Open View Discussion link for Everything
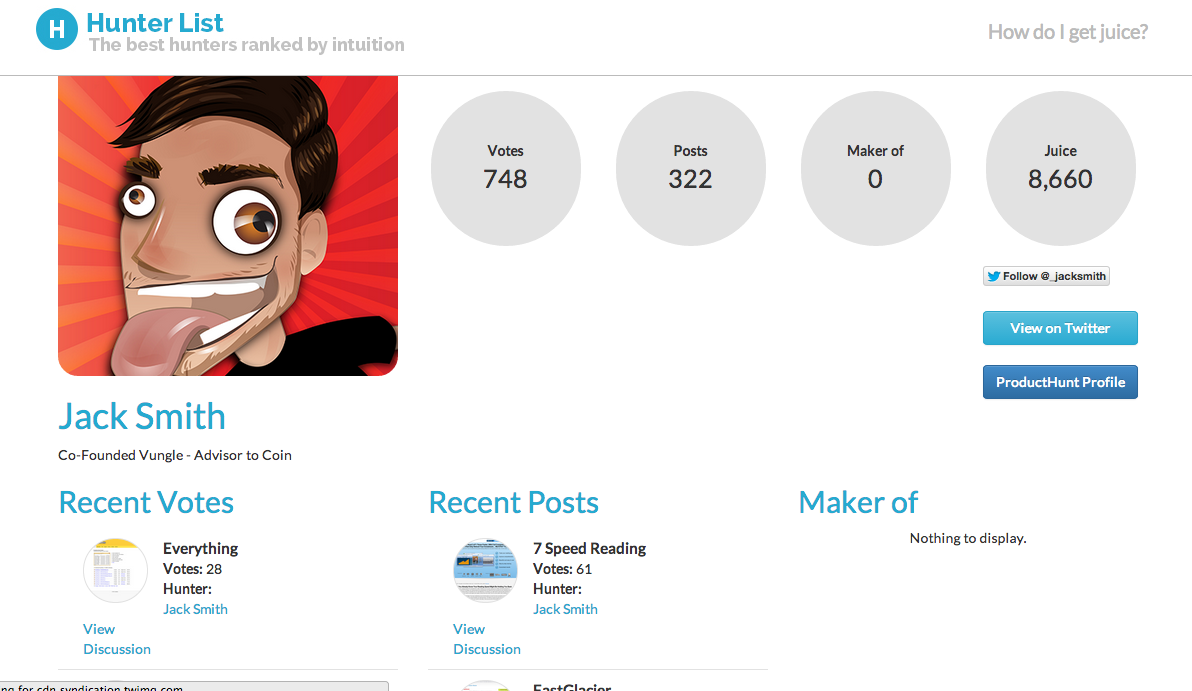The image size is (1192, 691). click(x=117, y=639)
